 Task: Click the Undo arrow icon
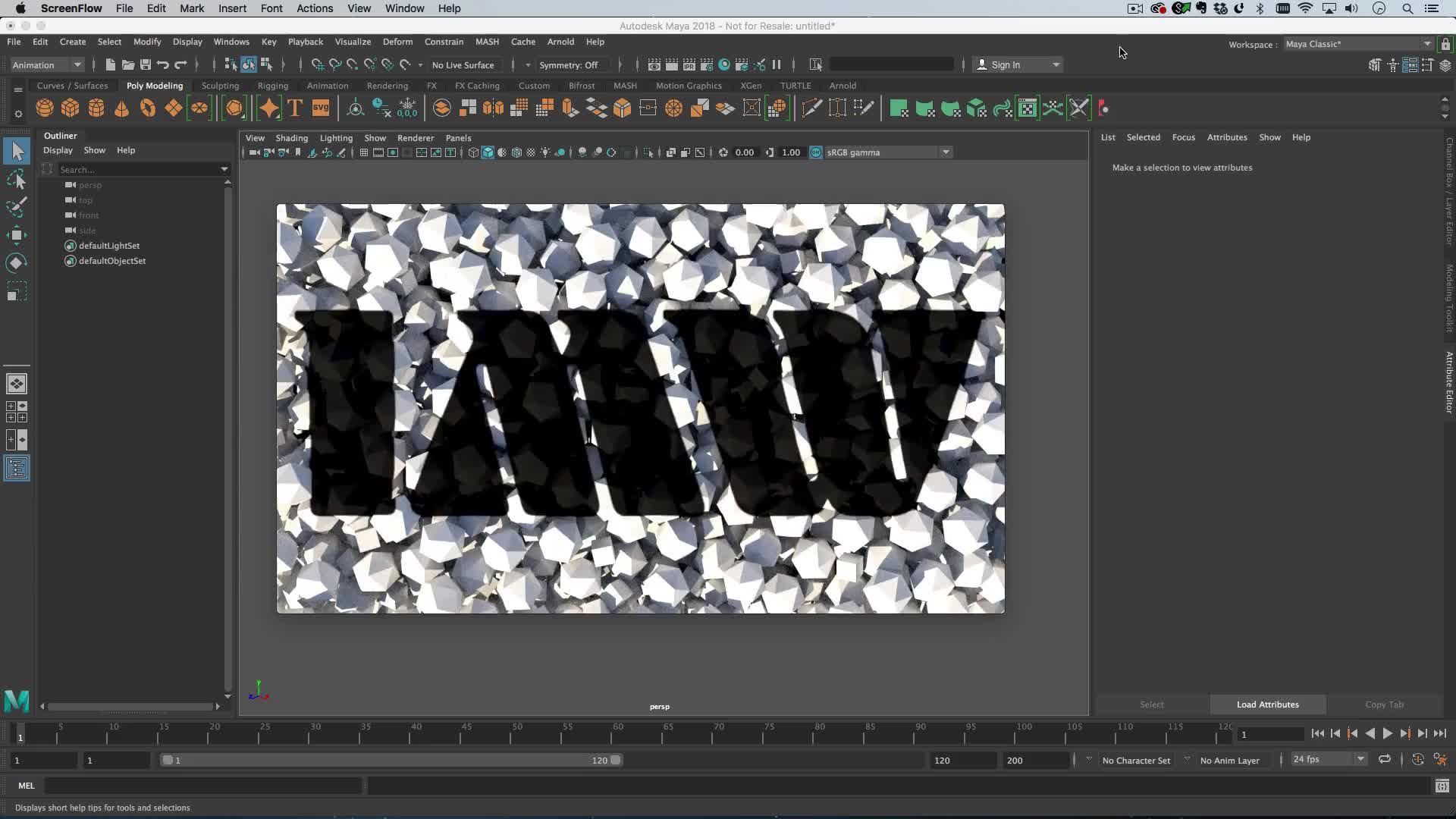(x=163, y=65)
